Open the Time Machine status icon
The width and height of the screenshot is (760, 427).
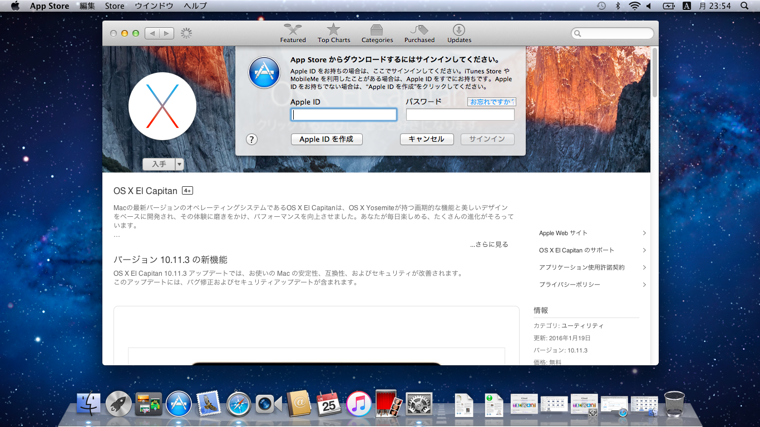click(602, 6)
